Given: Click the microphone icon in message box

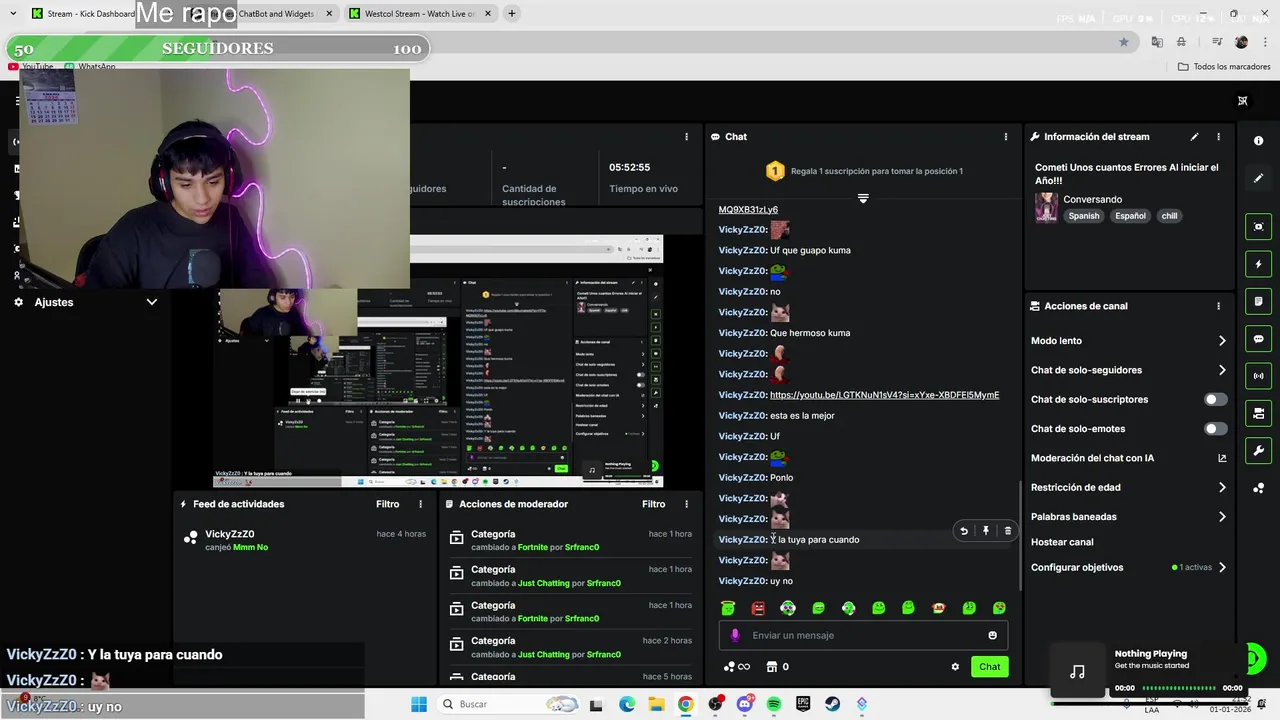Looking at the screenshot, I should 735,635.
